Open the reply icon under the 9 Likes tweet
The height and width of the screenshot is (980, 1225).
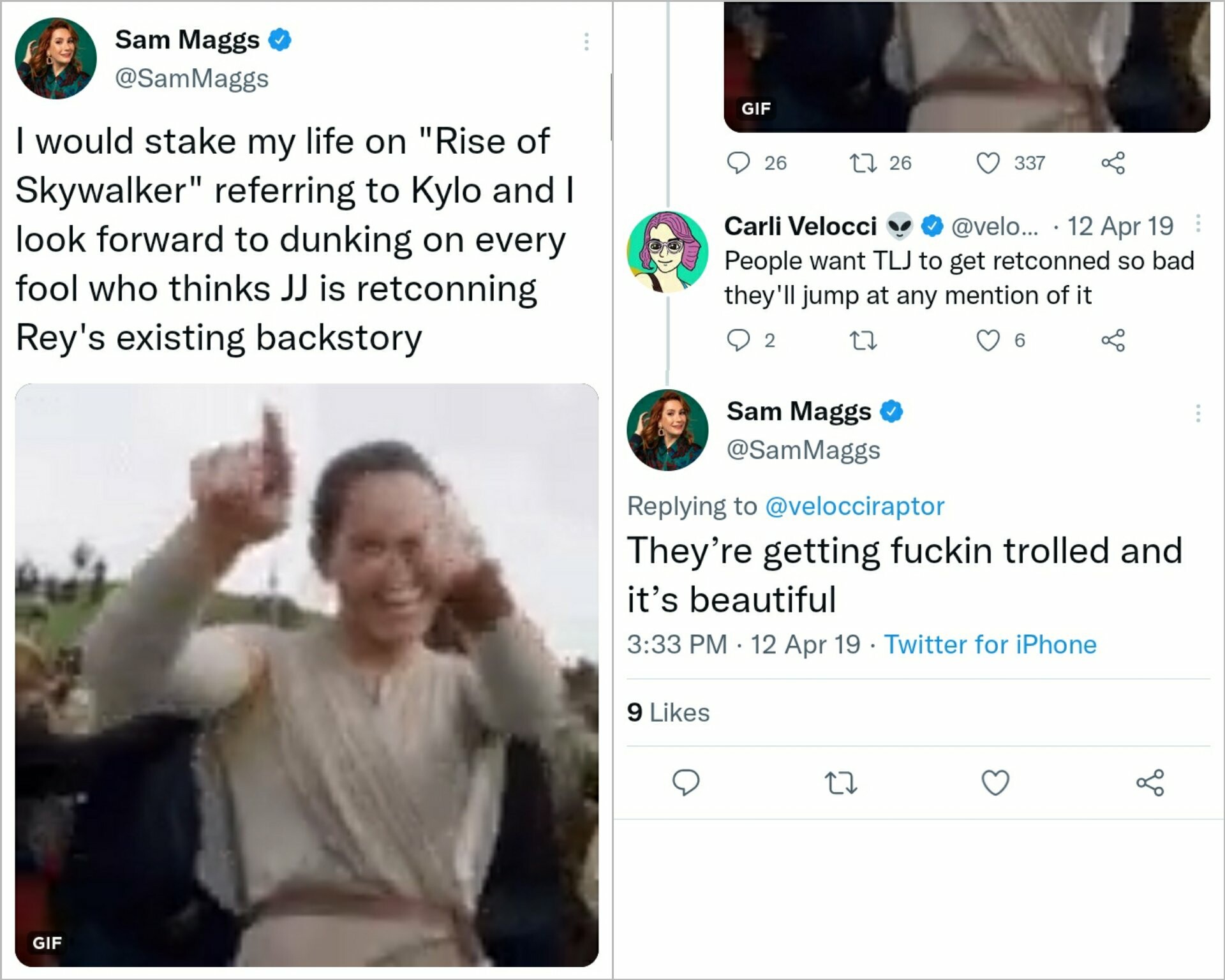686,782
